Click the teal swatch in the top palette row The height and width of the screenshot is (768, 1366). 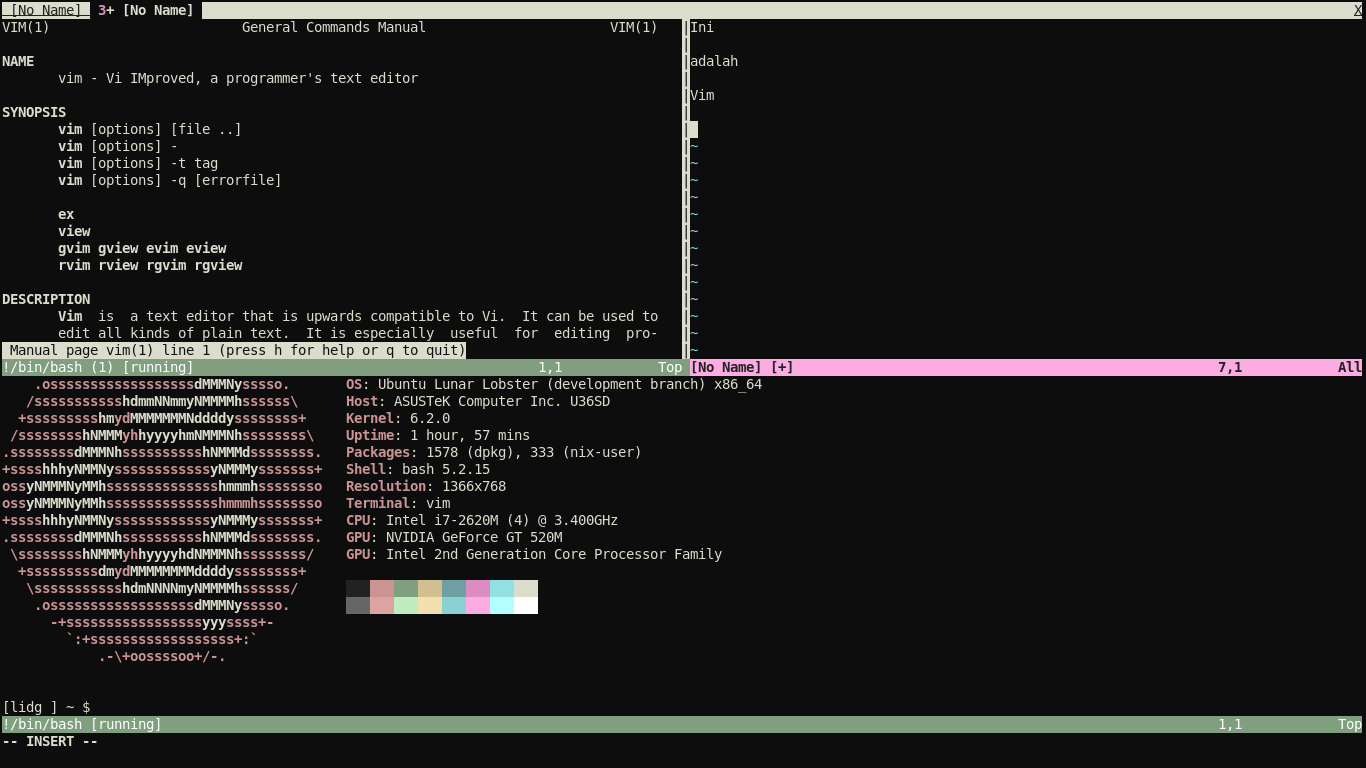pos(454,588)
